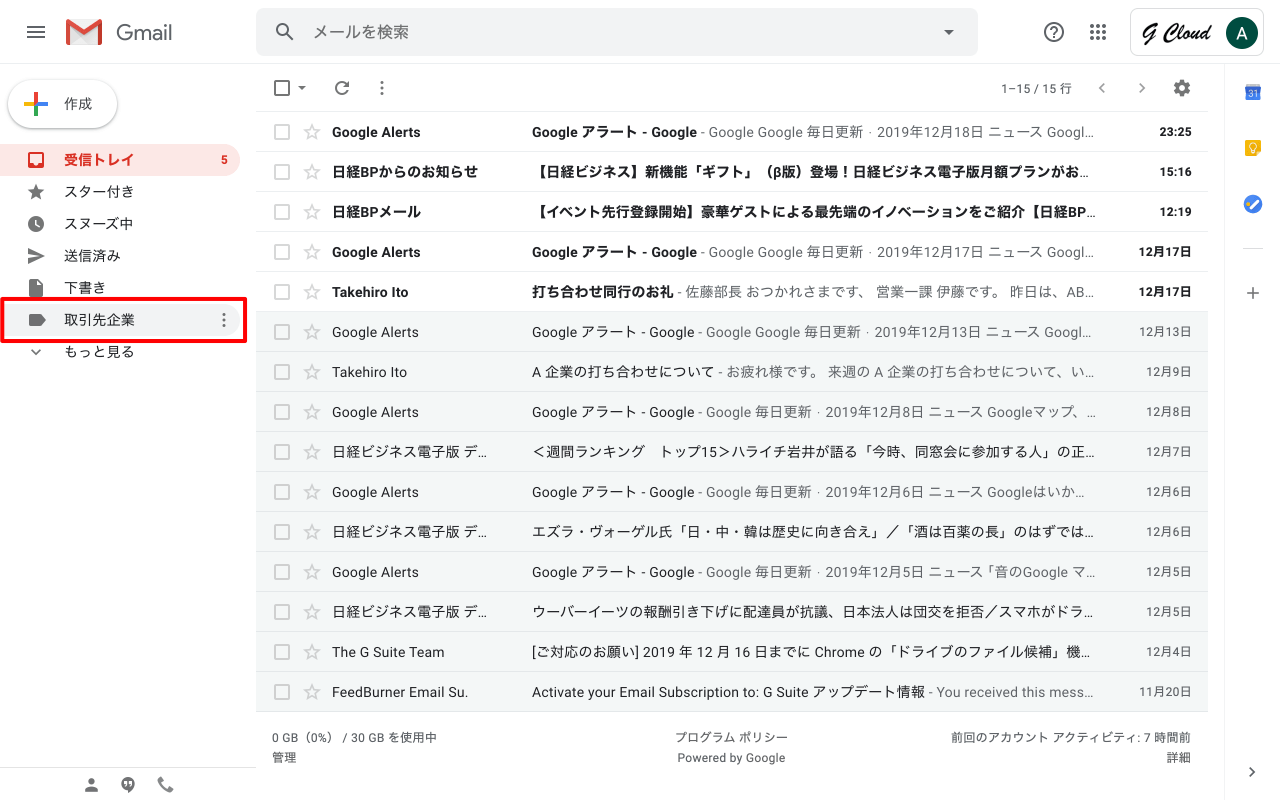Screen dimensions: 1280x800
Task: Open the Calendar side panel icon
Action: pos(1252,92)
